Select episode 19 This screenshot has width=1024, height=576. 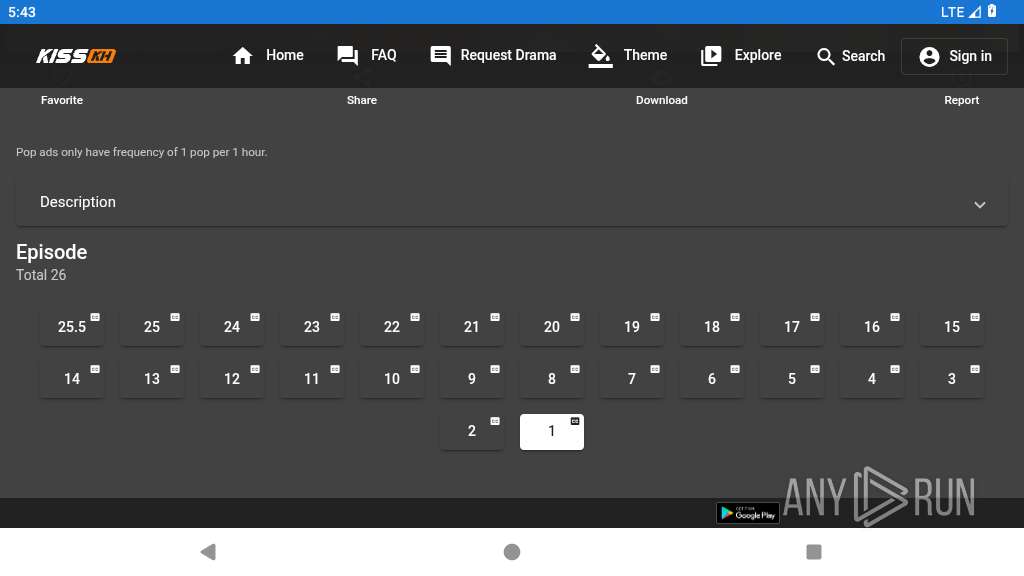[x=632, y=327]
